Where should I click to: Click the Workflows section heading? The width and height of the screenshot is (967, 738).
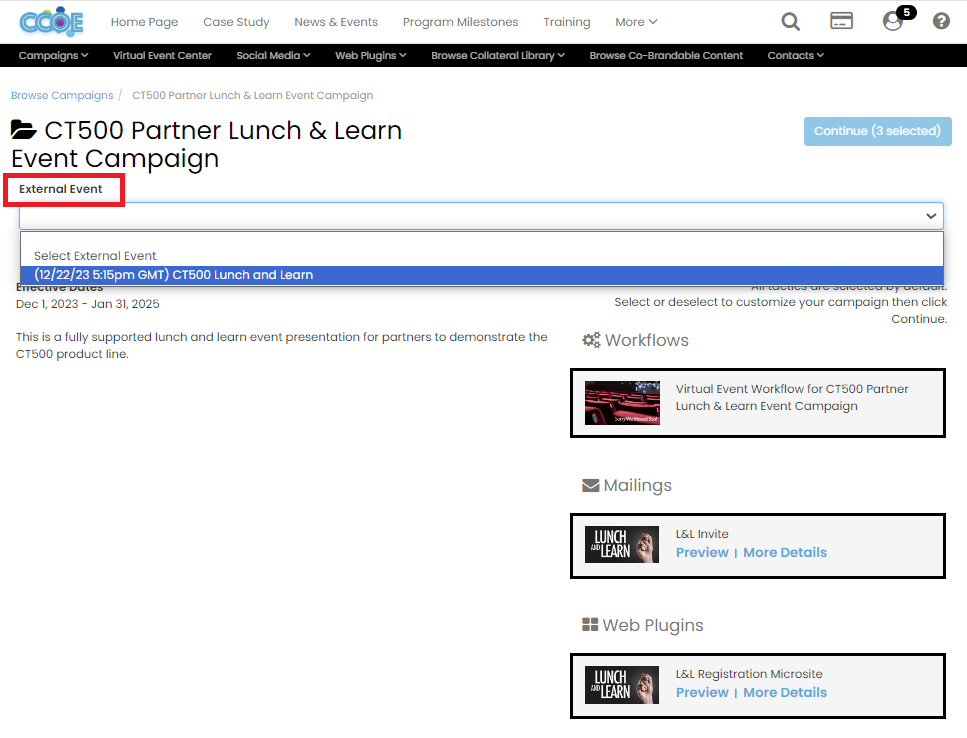pyautogui.click(x=646, y=340)
